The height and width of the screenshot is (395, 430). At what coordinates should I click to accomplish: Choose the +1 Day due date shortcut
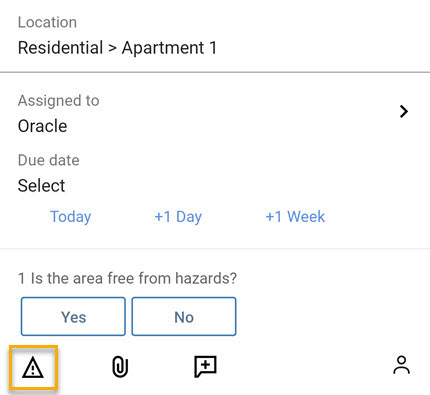point(178,217)
